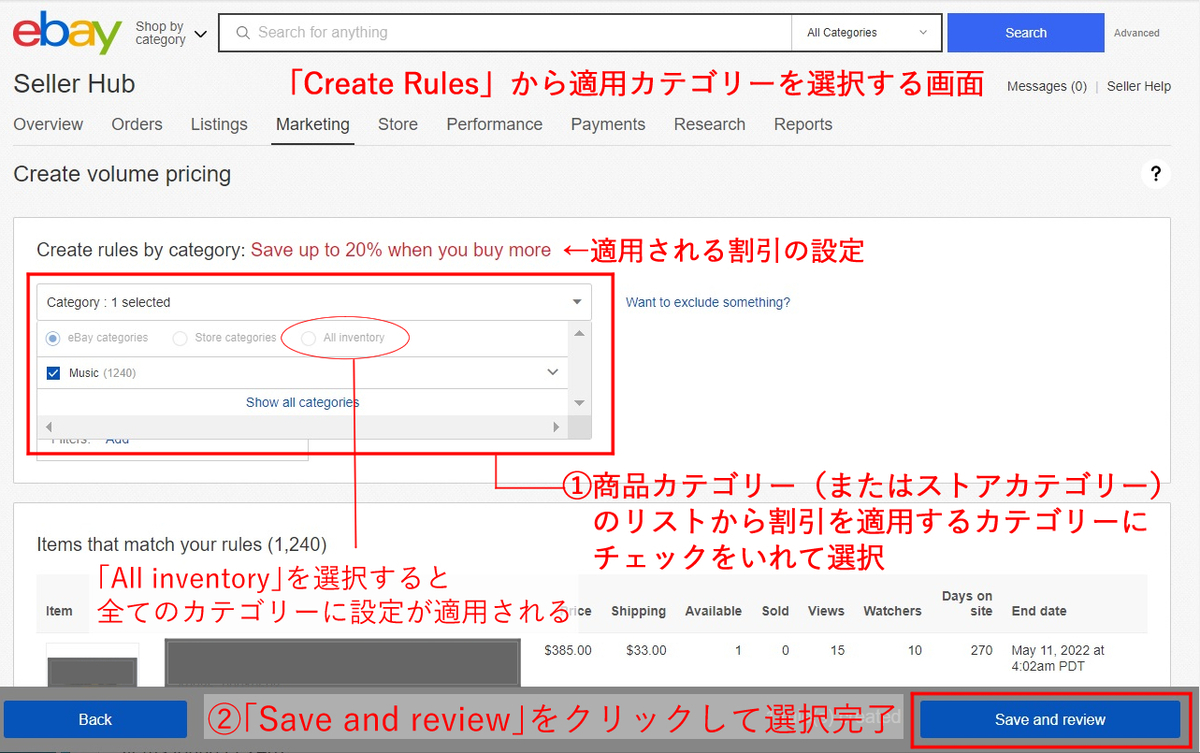This screenshot has height=753, width=1200.
Task: Open the Marketing tab
Action: (313, 124)
